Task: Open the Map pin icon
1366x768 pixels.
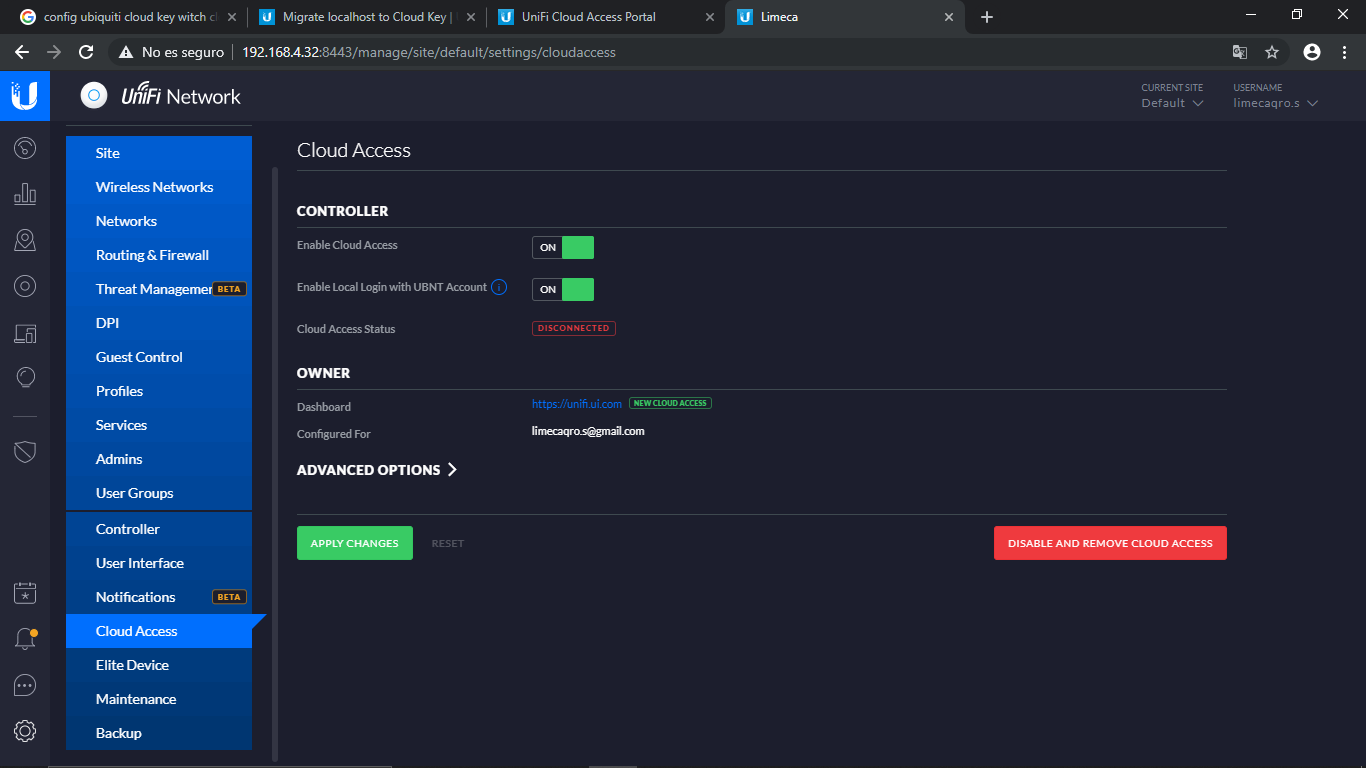Action: tap(25, 240)
